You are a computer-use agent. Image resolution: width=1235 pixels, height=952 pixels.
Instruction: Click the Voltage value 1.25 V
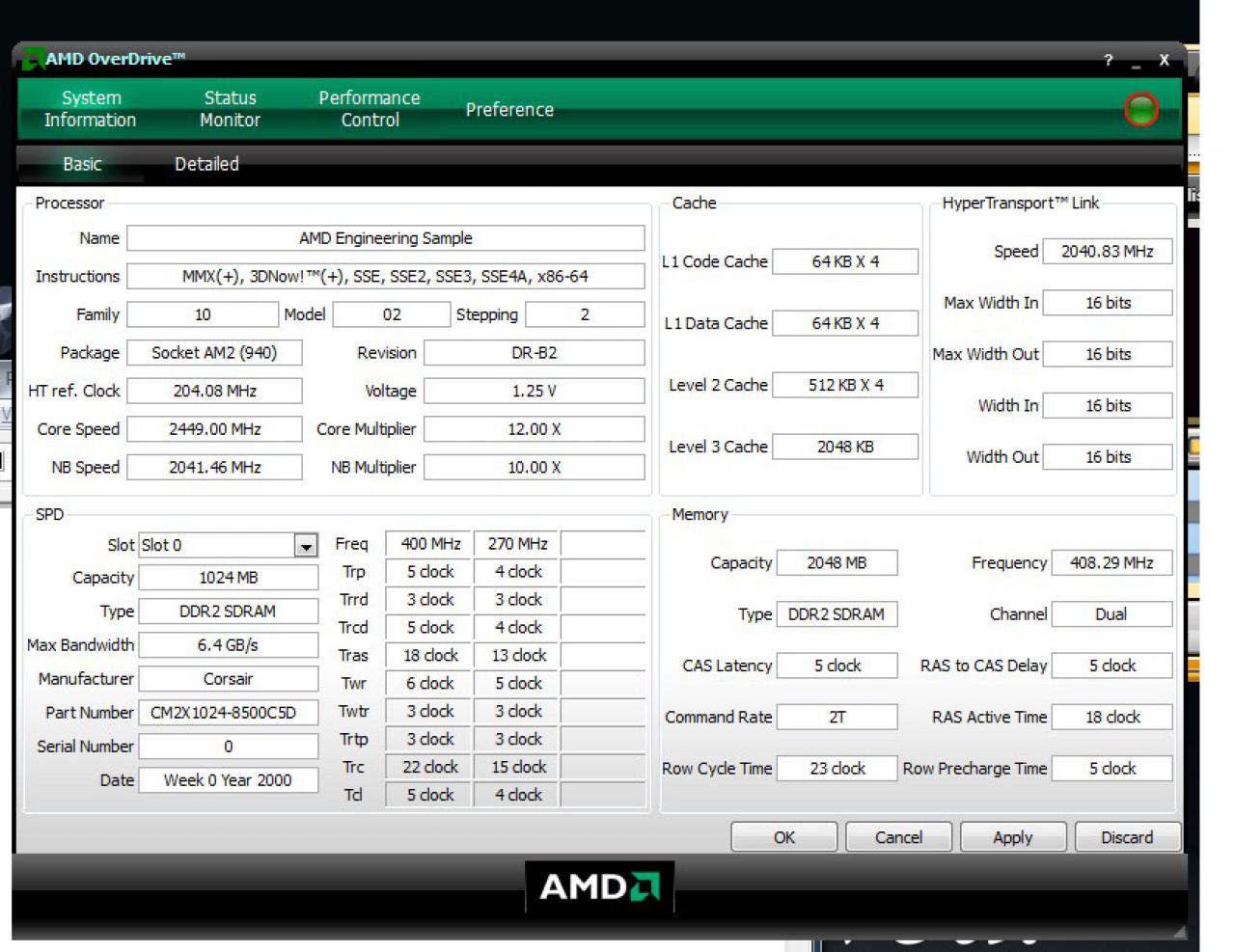coord(535,391)
